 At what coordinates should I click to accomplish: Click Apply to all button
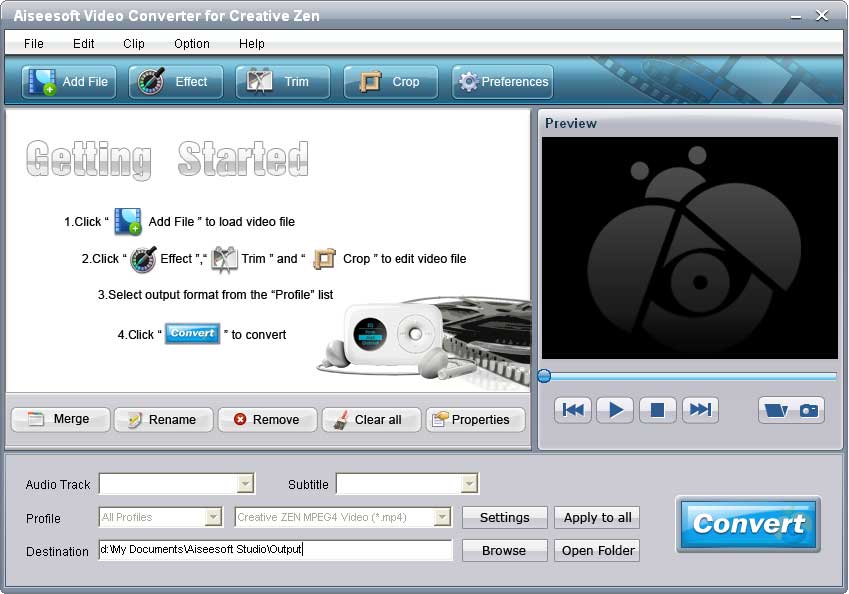point(597,518)
